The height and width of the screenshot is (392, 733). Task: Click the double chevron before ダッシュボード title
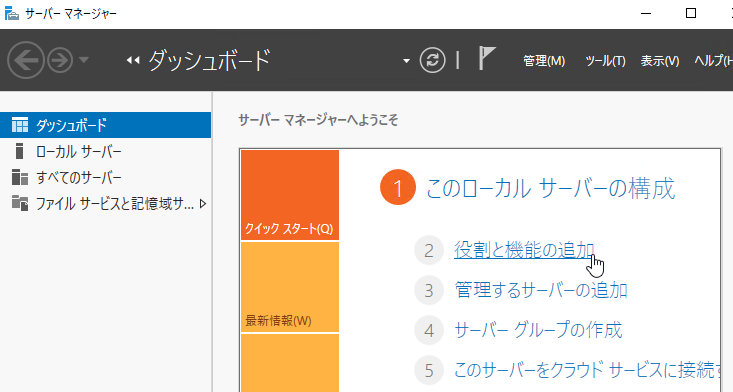pyautogui.click(x=133, y=60)
